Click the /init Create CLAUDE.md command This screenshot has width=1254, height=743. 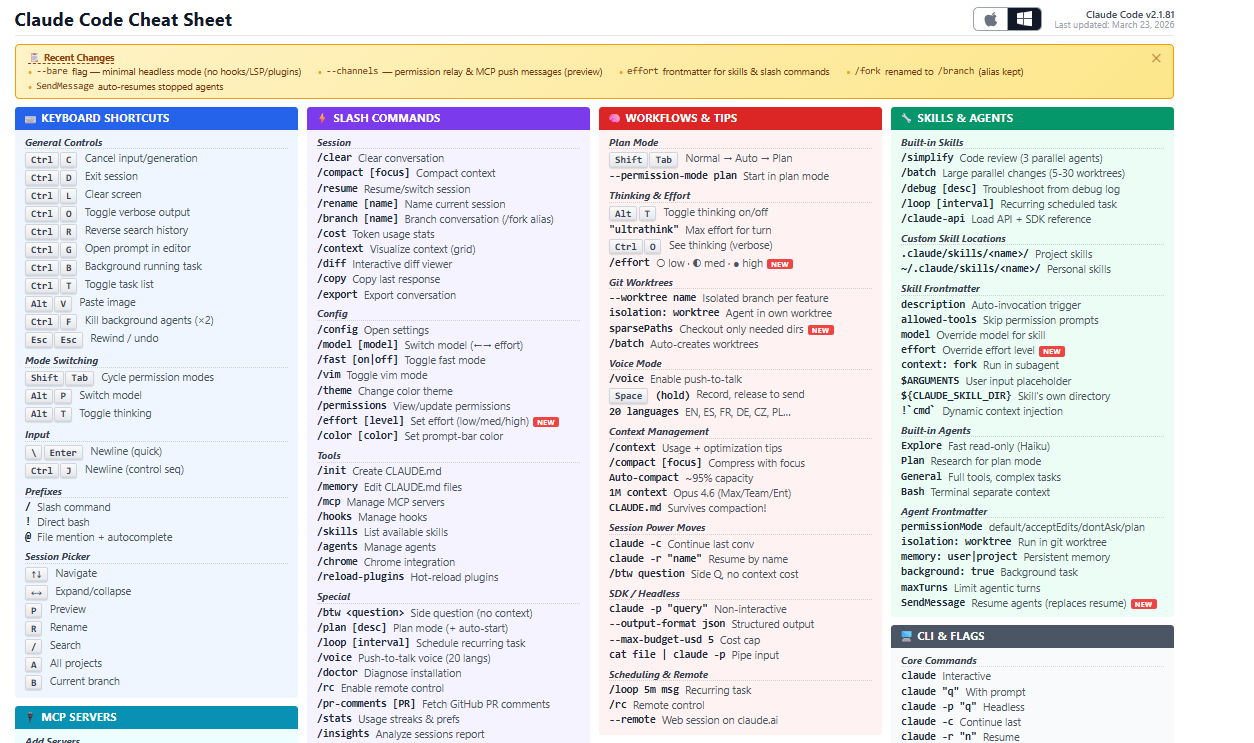[x=379, y=471]
